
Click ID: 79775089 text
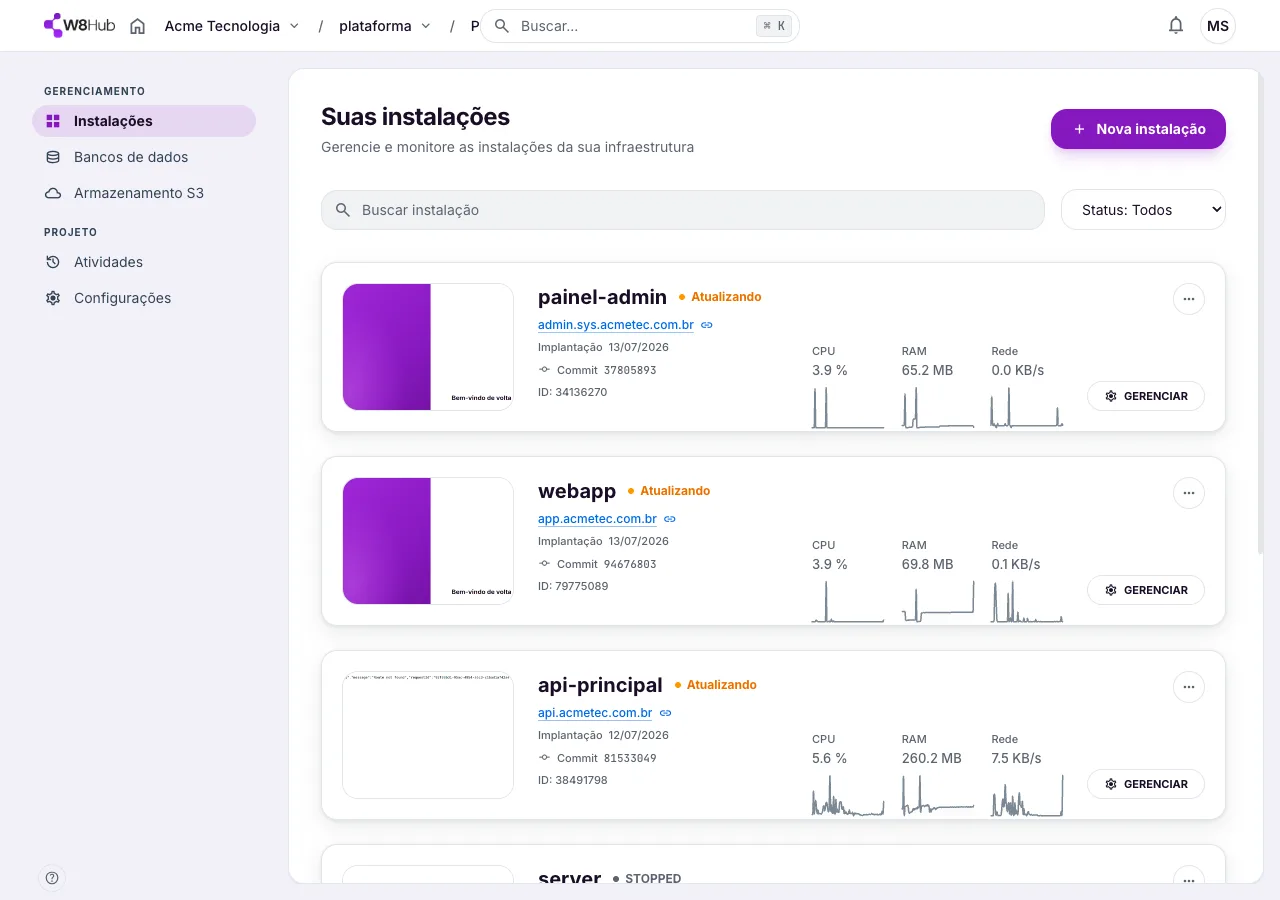tap(573, 586)
